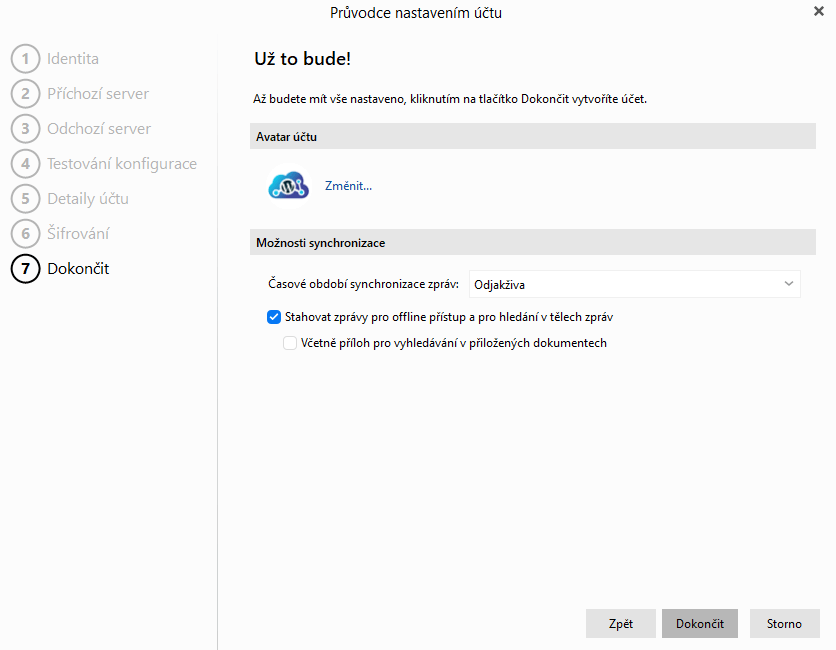Cancel with the Storno button
836x650 pixels.
(x=784, y=624)
